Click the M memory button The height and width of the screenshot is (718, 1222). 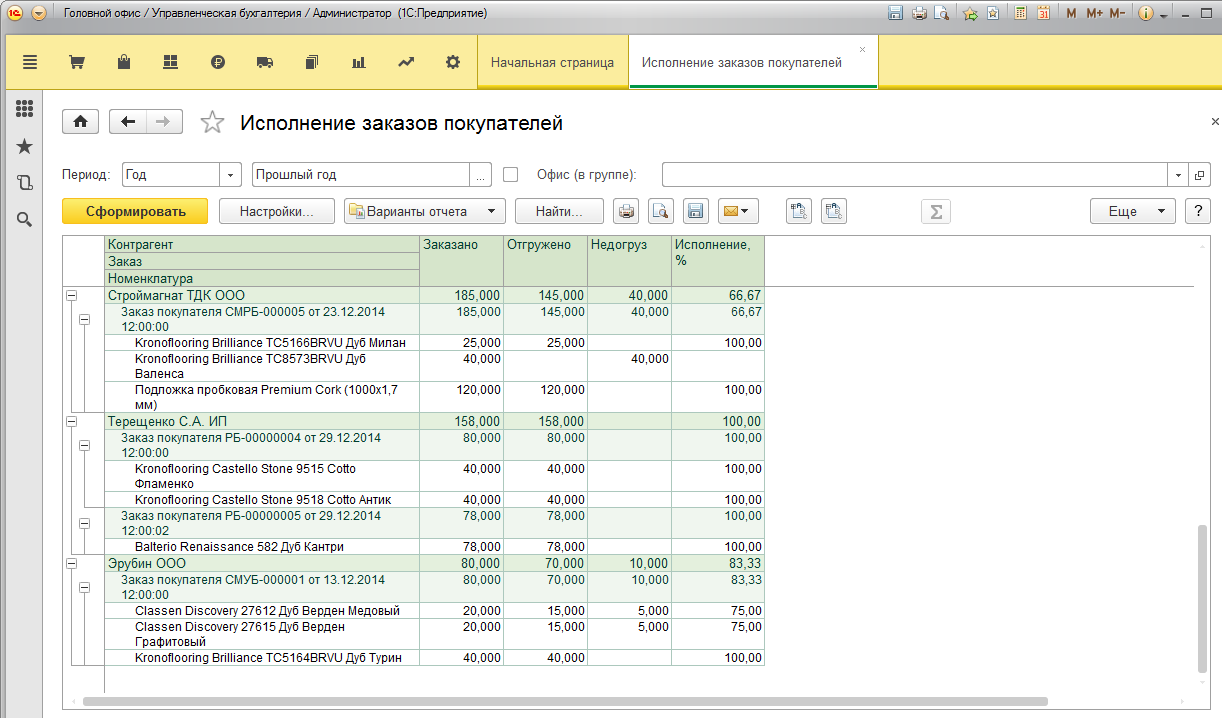[x=1071, y=14]
